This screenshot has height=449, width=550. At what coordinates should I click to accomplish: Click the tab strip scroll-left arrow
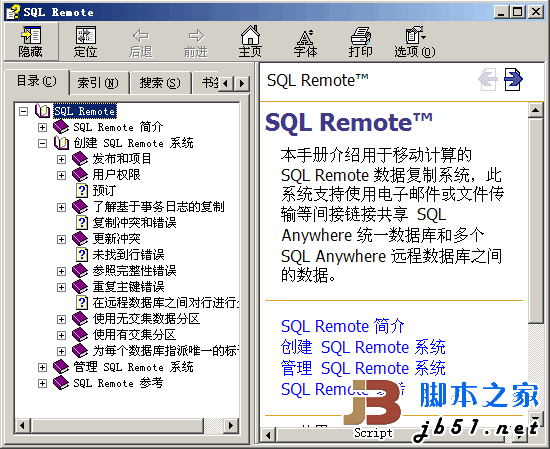pyautogui.click(x=226, y=84)
